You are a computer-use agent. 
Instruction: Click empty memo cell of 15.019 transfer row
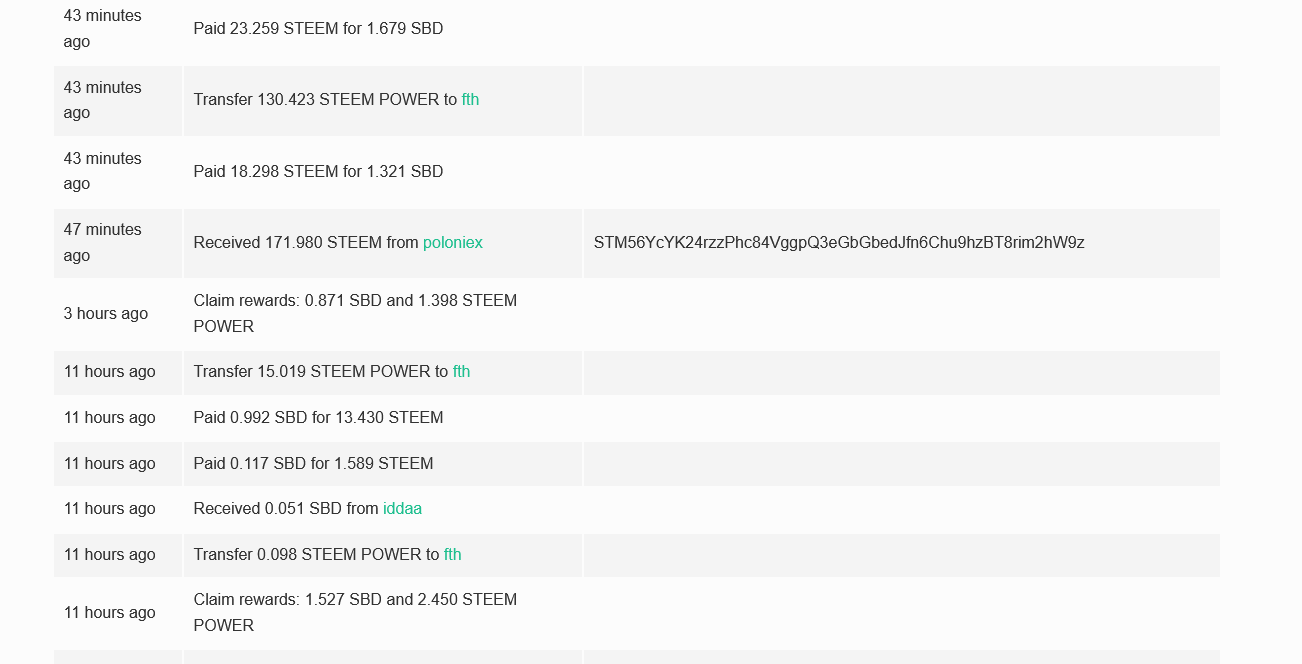[x=900, y=372]
